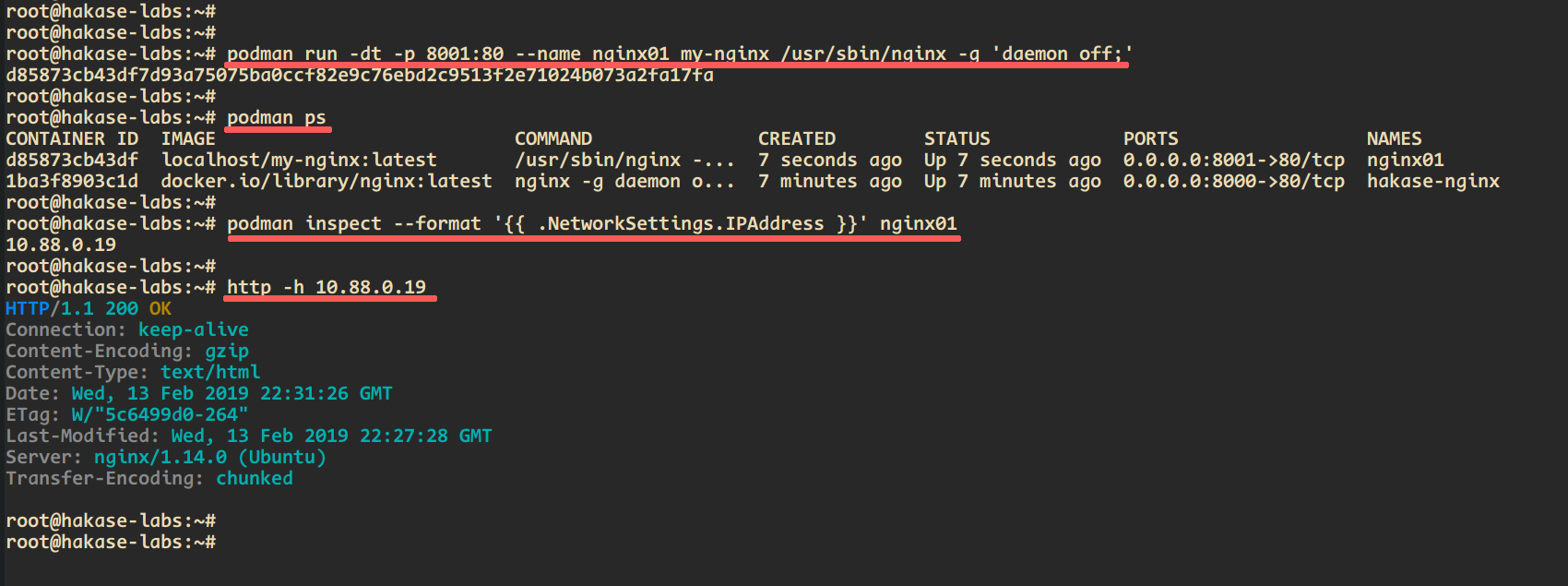Select container ID 1ba3f8903c1d

tap(72, 181)
